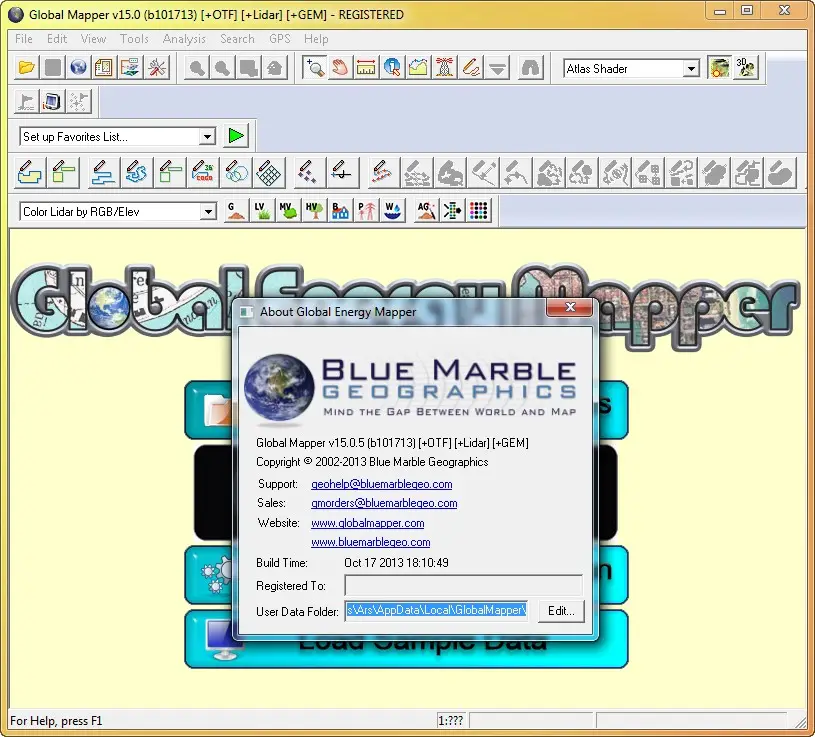Click the Registered To input field

[x=463, y=585]
